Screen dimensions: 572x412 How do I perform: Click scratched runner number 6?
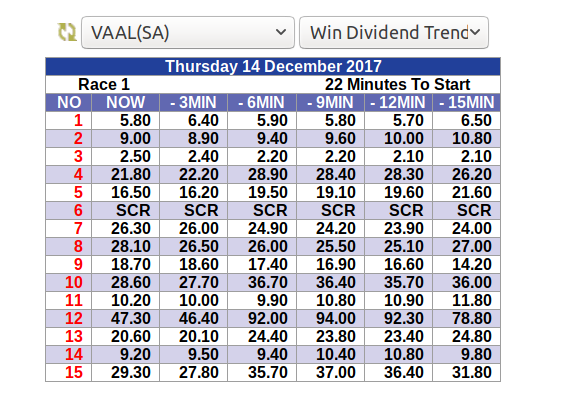click(78, 210)
